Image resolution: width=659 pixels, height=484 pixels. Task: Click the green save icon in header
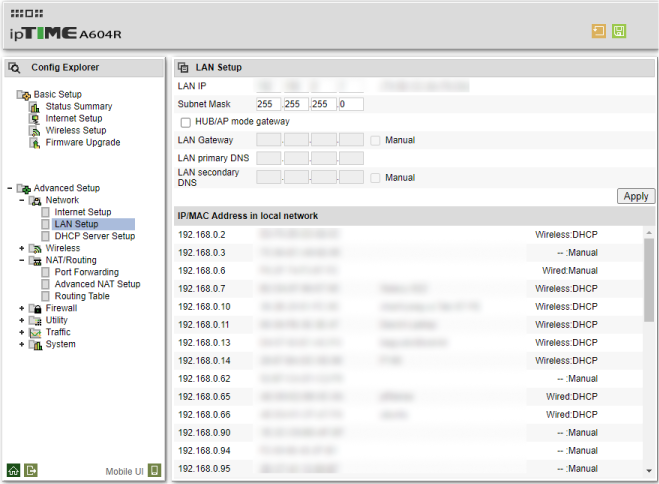pos(619,31)
